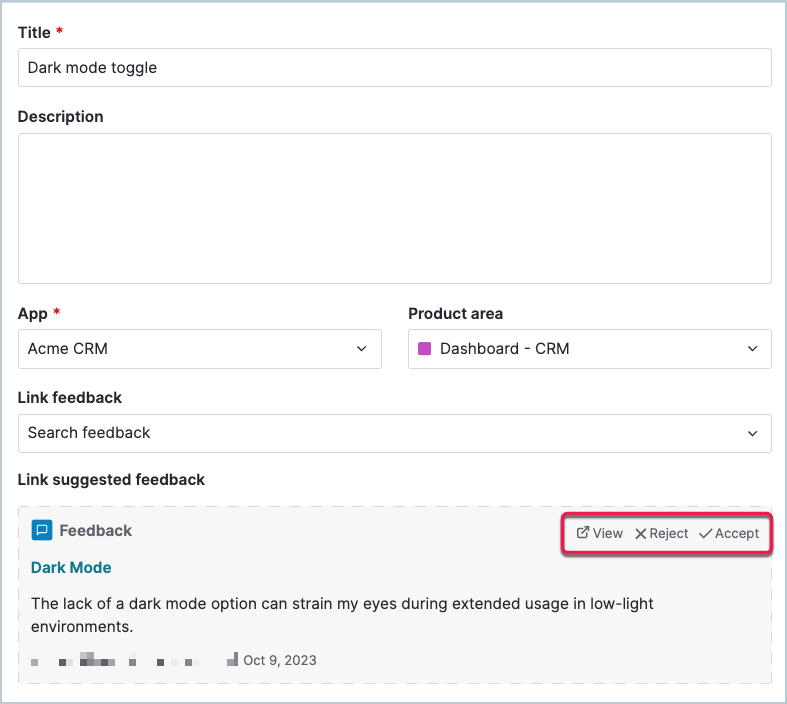Image resolution: width=787 pixels, height=704 pixels.
Task: Expand the App dropdown chevron
Action: click(361, 349)
